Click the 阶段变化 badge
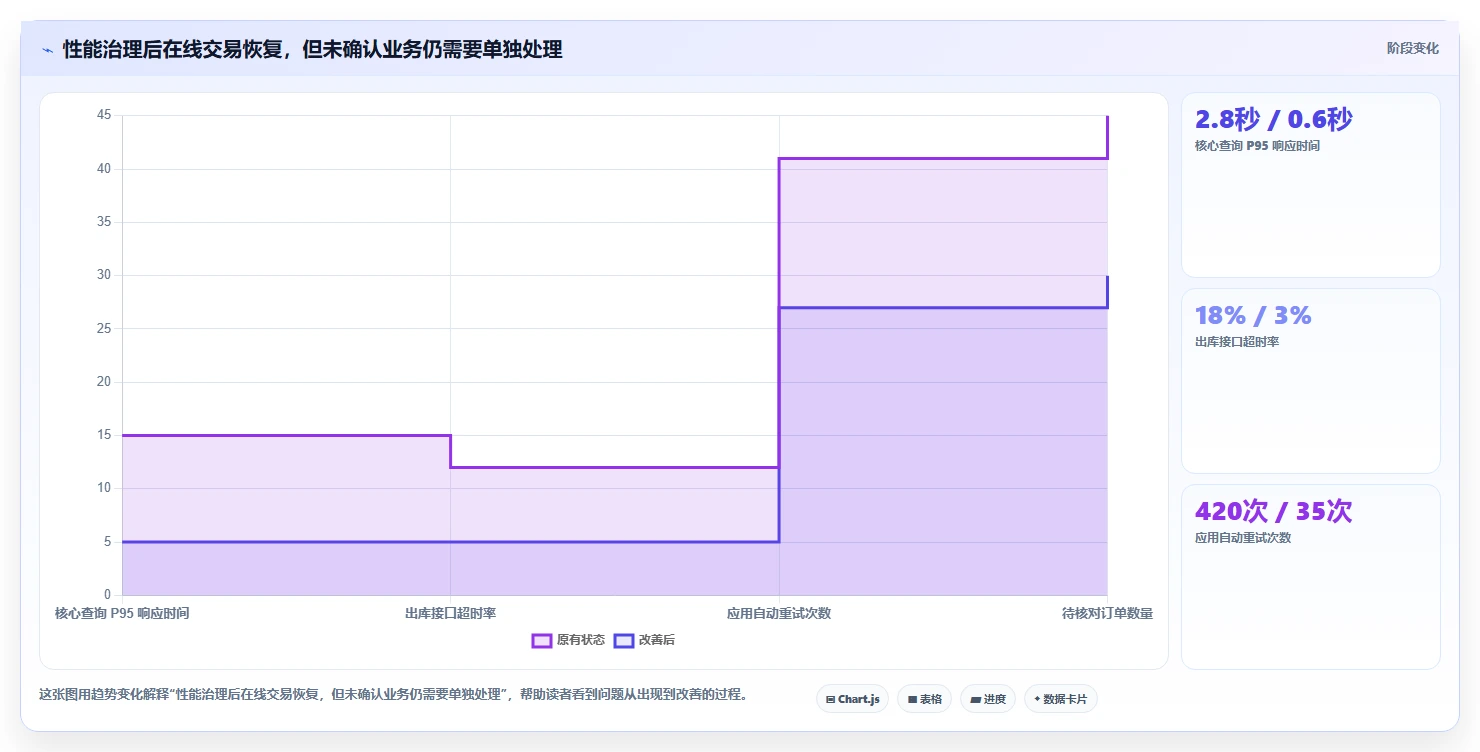 pos(1412,48)
